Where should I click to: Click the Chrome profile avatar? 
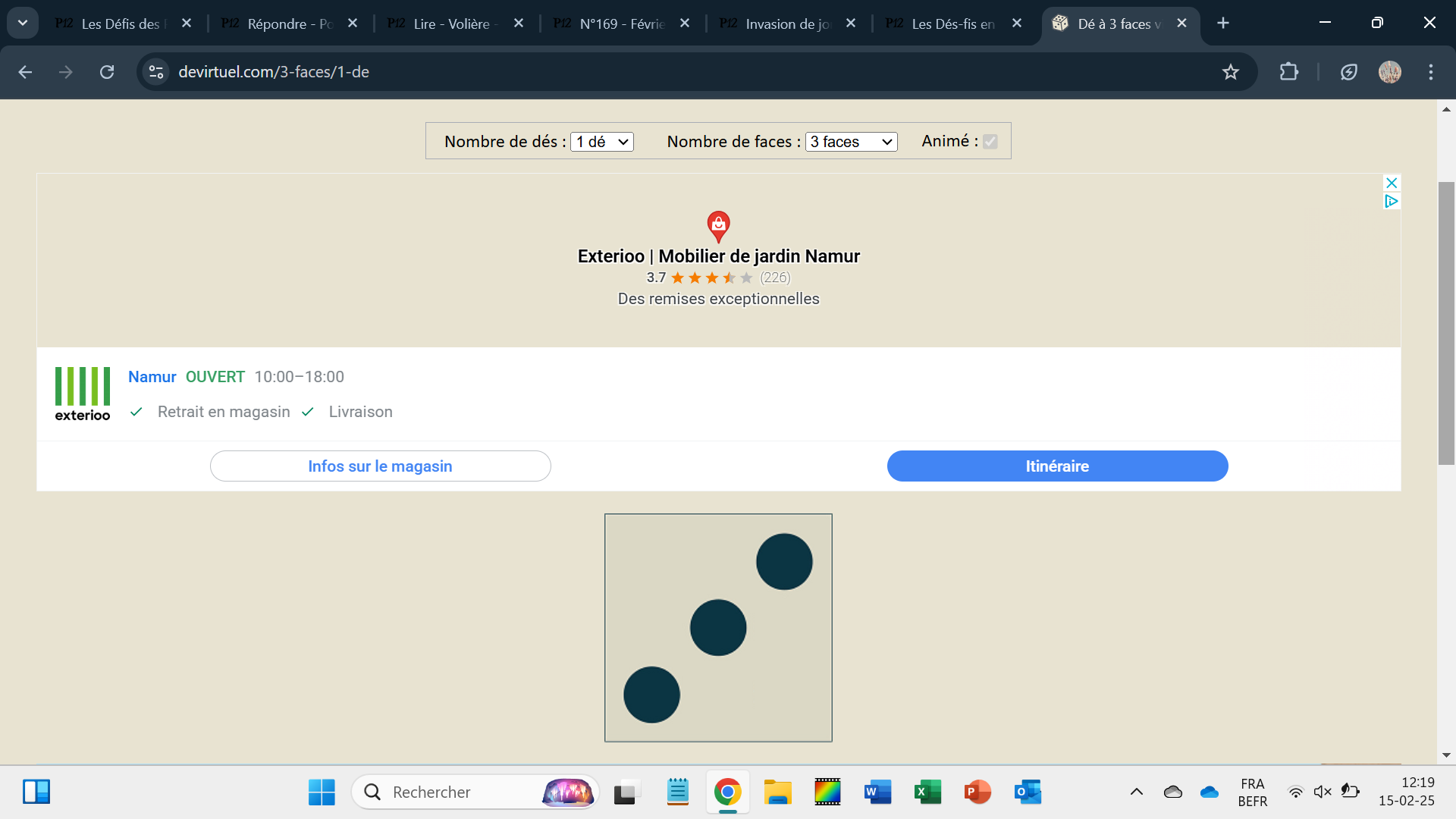point(1389,72)
